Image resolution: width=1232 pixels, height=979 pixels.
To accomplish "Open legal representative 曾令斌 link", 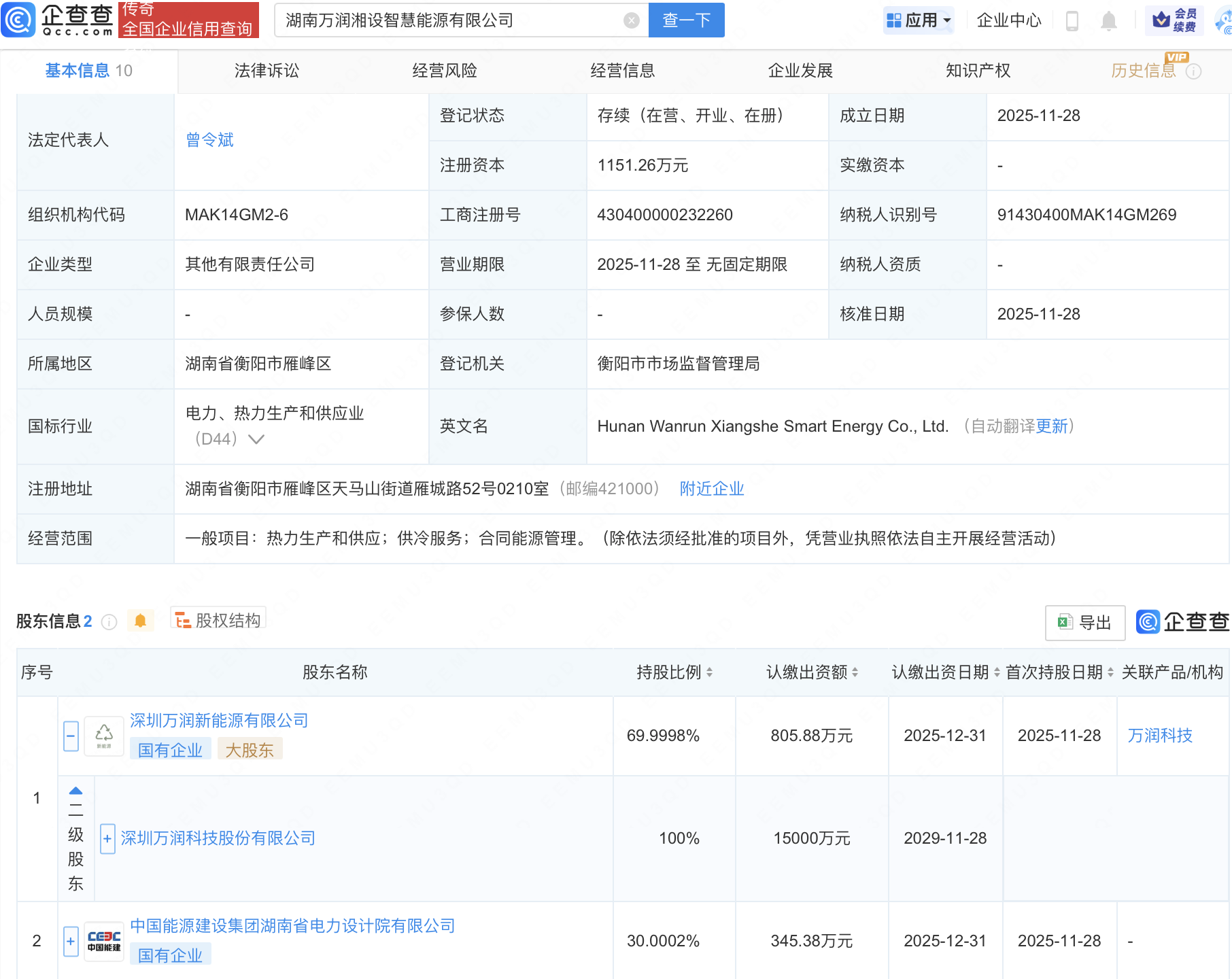I will (209, 140).
